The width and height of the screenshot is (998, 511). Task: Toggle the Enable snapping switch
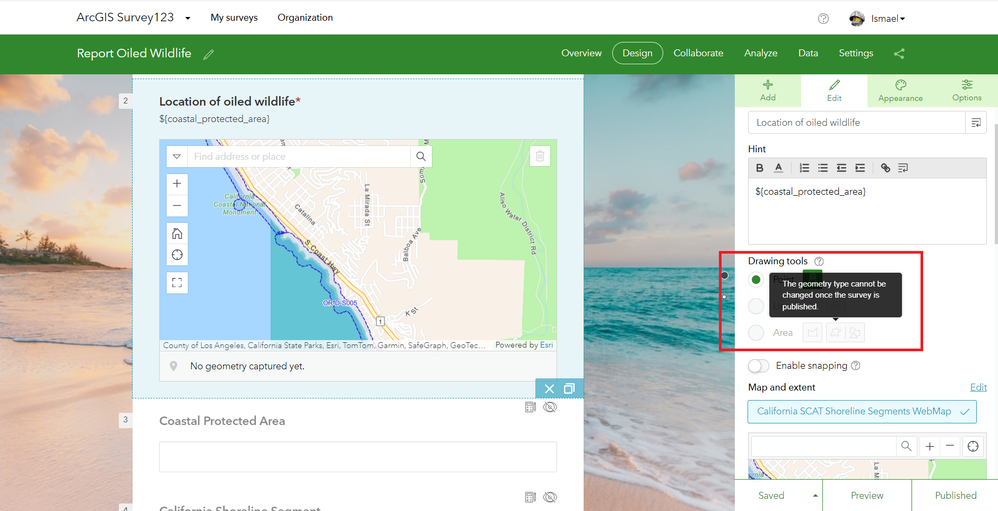[759, 366]
